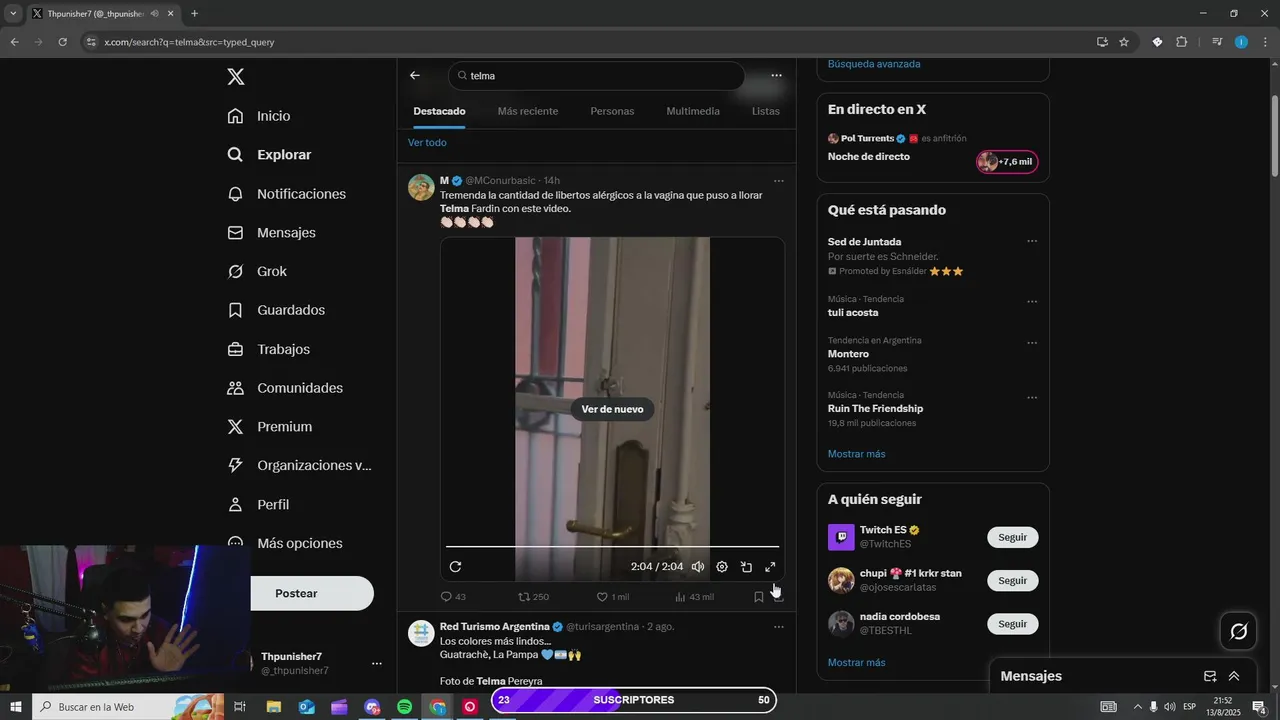Screen dimensions: 1280x720
Task: Expand the Mensajes drawer
Action: (1234, 676)
